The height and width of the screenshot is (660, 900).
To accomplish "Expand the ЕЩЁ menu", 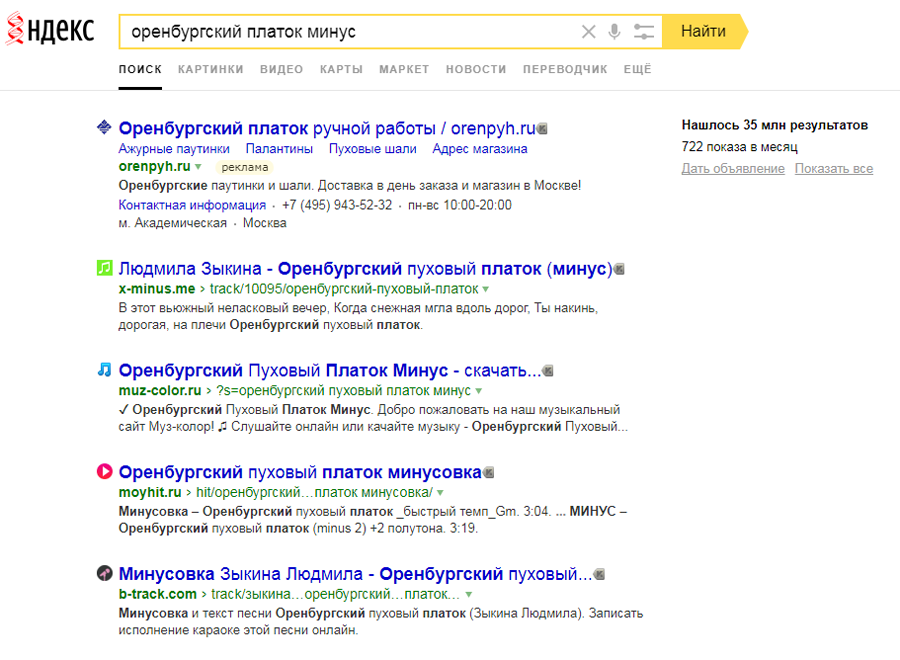I will pos(638,69).
